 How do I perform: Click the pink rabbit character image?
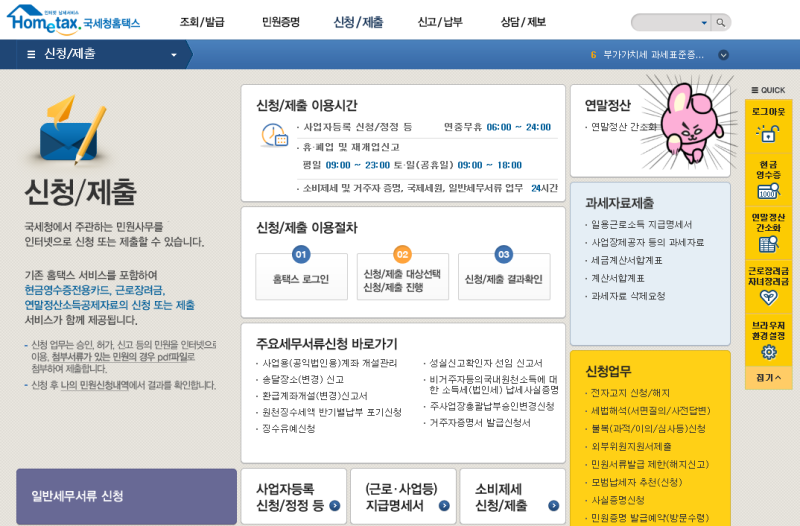[690, 122]
